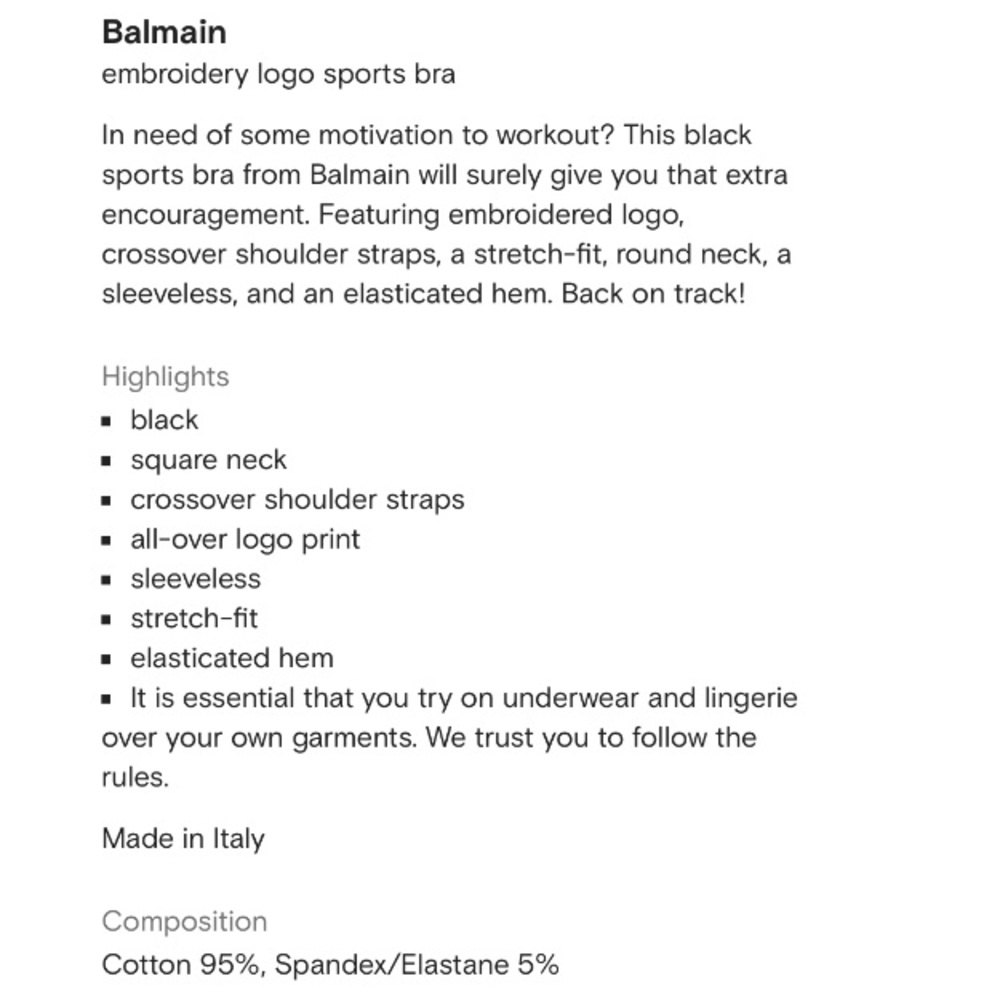Click 'Cotton 95%, Spandex/Elastane 5%' line

coord(330,964)
